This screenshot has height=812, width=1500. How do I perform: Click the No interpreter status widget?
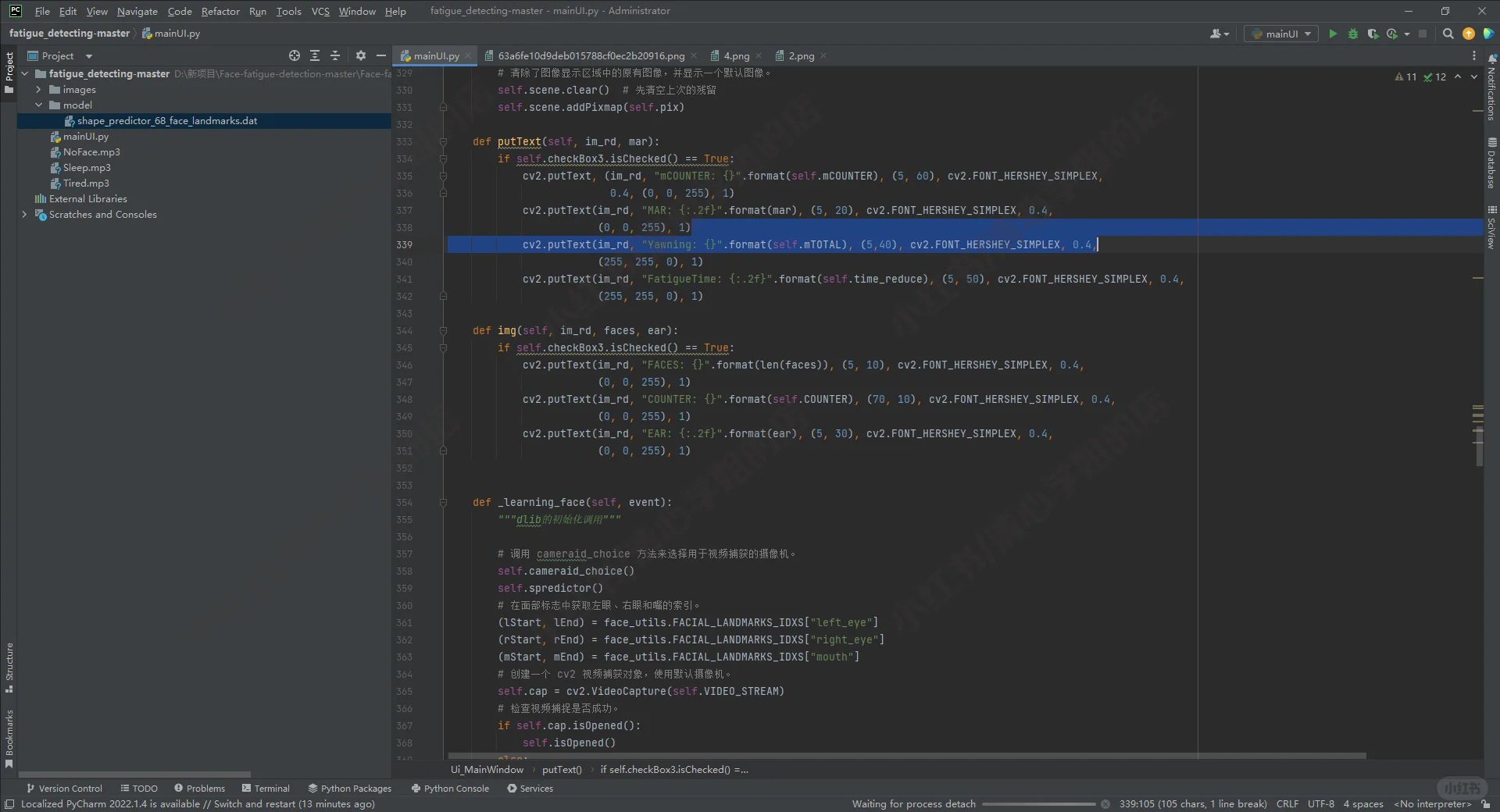[x=1432, y=803]
